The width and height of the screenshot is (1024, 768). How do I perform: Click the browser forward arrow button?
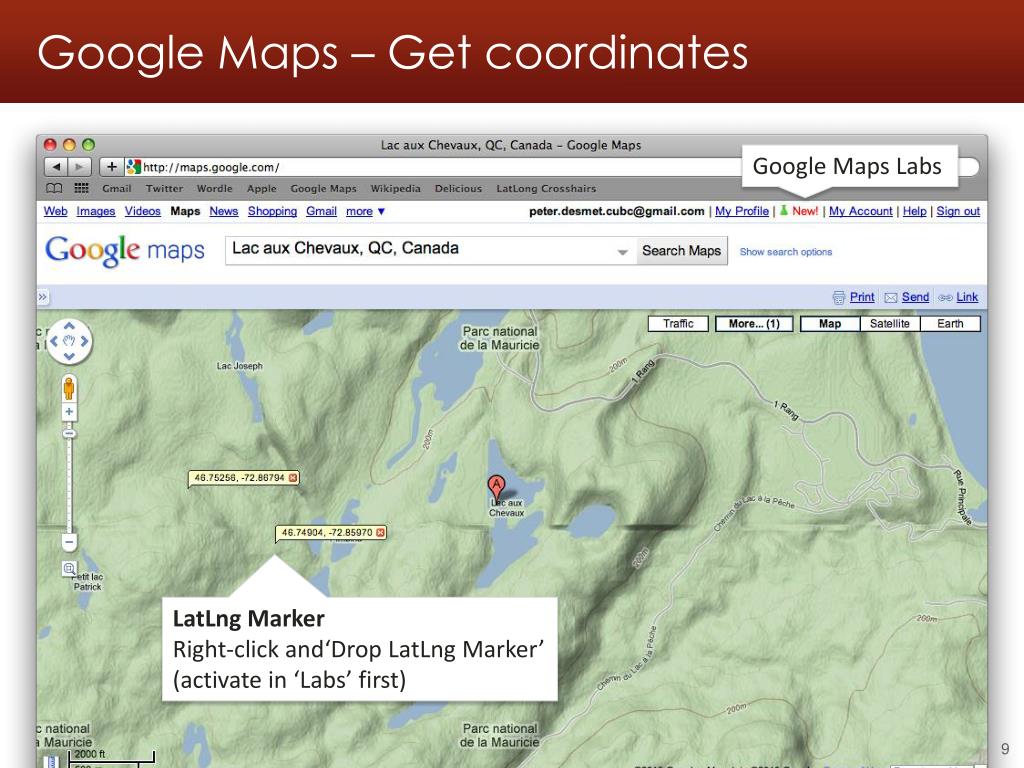[x=80, y=167]
